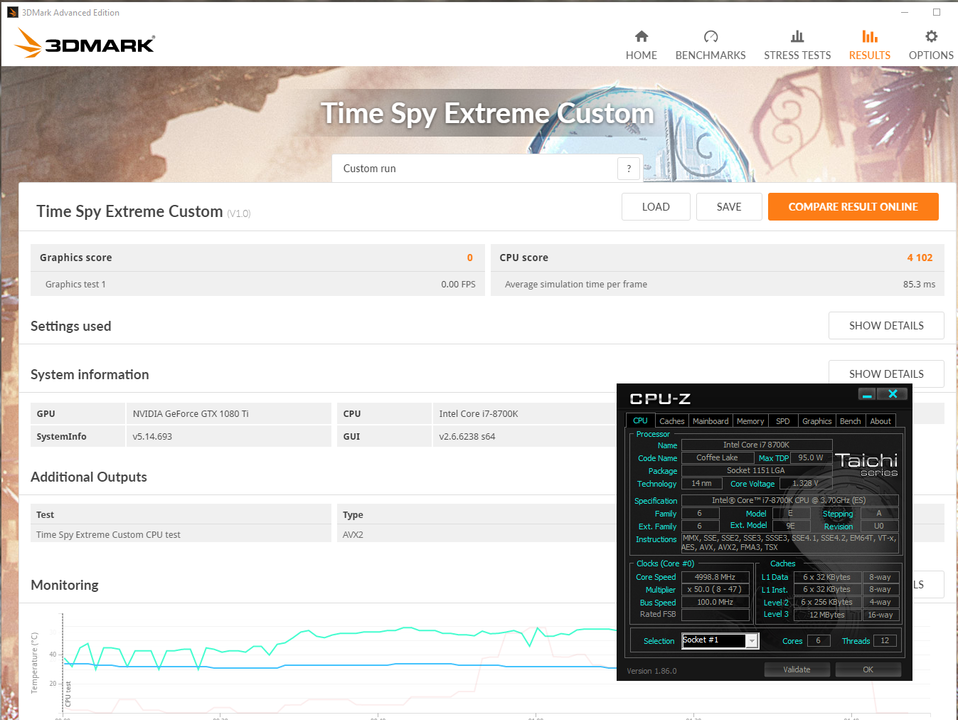Minimize the CPU-Z window
958x720 pixels.
866,394
